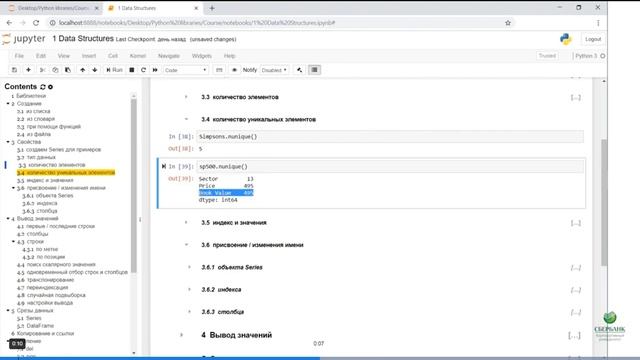
Task: Open the View menu
Action: click(64, 56)
